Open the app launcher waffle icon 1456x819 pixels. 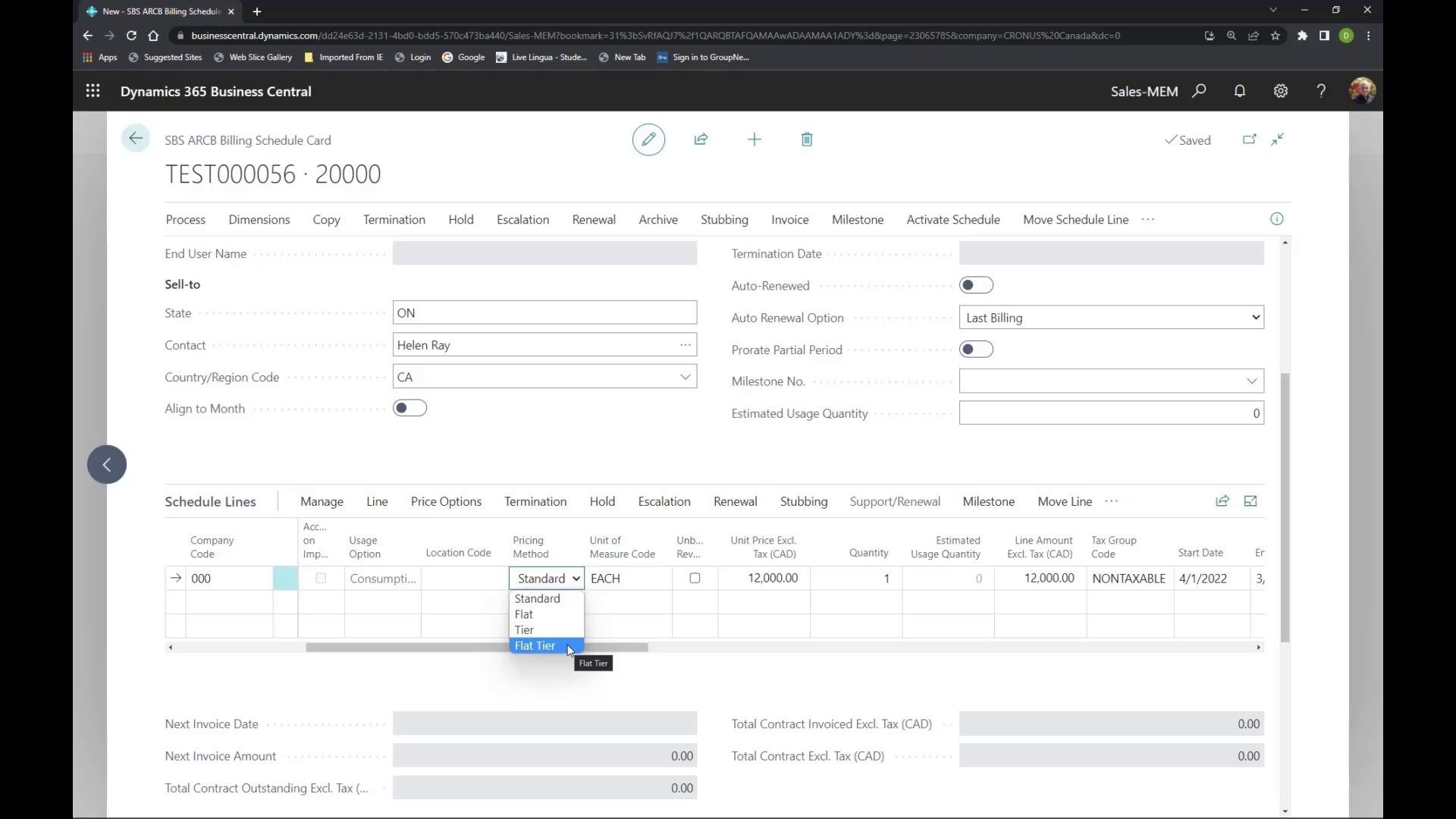[93, 90]
